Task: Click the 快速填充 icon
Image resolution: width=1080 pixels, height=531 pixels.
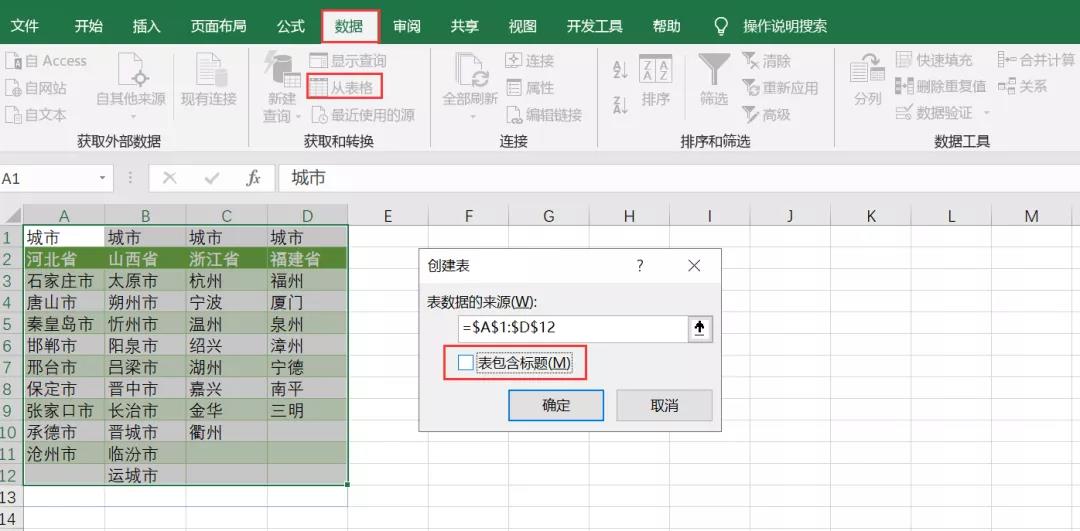Action: pyautogui.click(x=904, y=60)
